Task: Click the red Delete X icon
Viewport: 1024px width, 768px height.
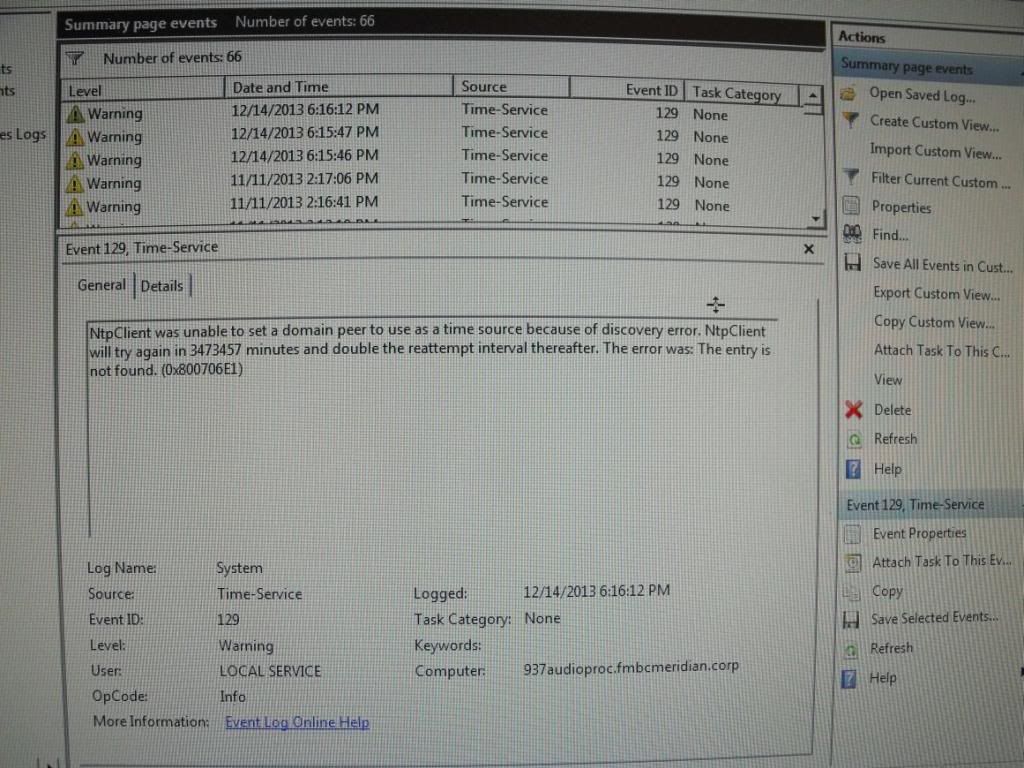Action: coord(852,410)
